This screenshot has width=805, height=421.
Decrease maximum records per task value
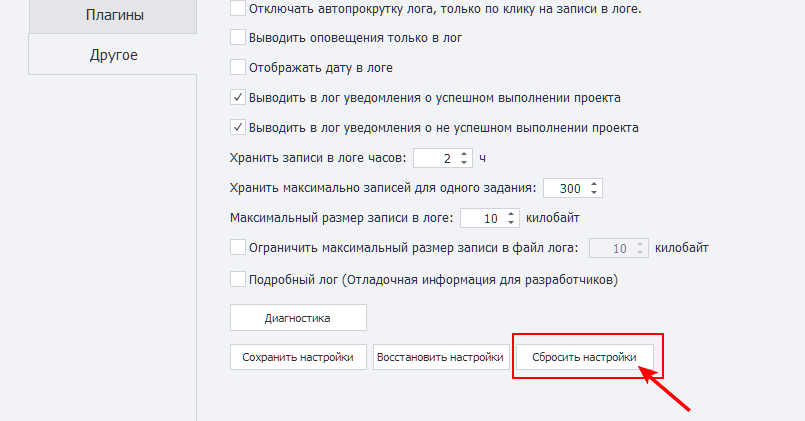tap(595, 192)
